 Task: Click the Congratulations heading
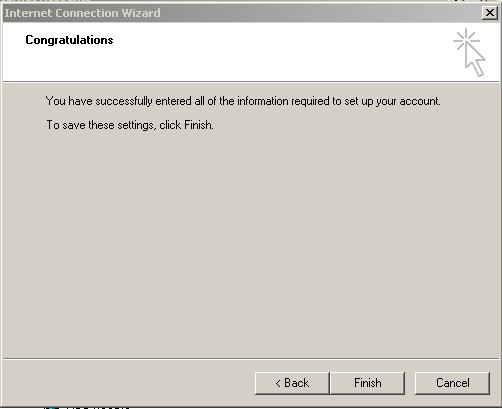tap(69, 40)
